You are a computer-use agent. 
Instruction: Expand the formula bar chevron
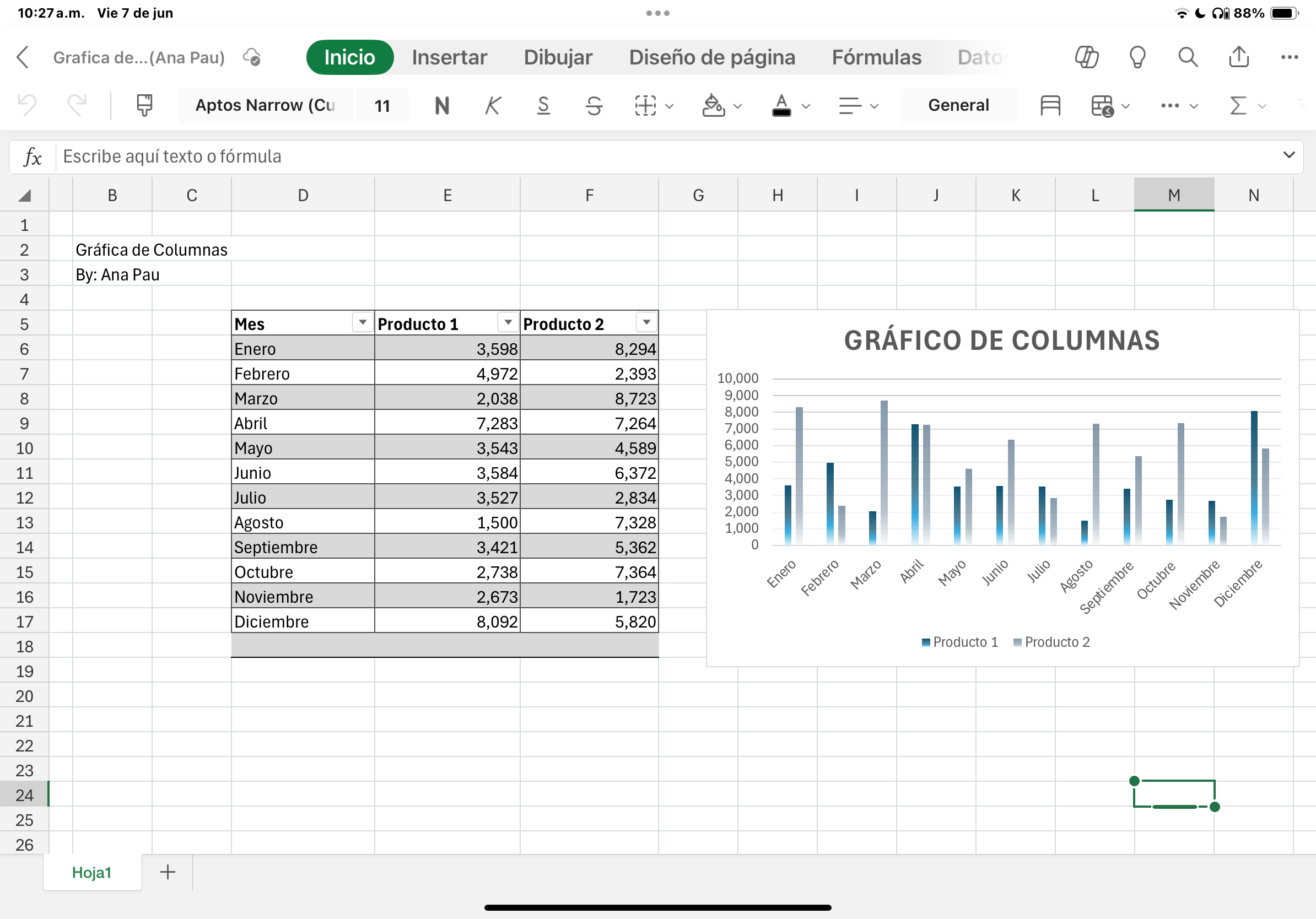[1288, 155]
